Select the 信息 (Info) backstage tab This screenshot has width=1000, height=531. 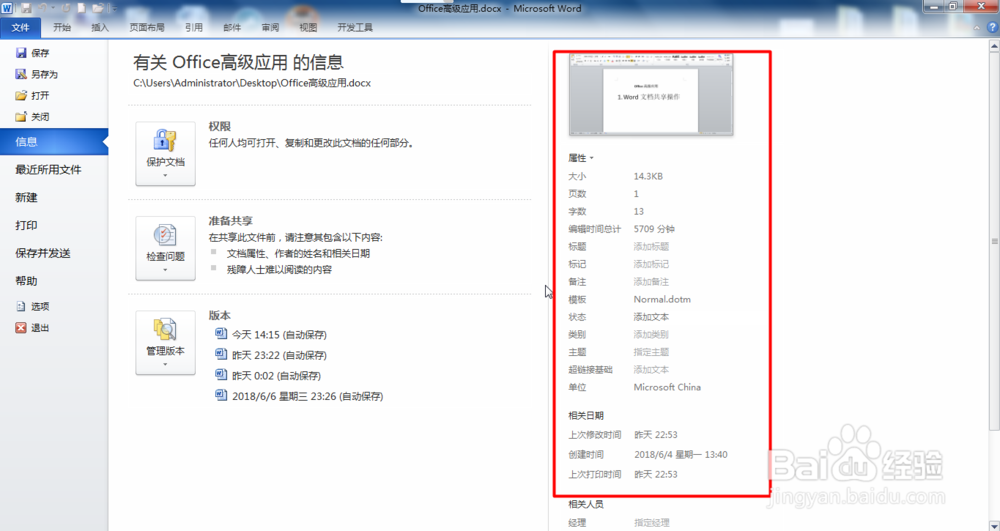pyautogui.click(x=54, y=142)
